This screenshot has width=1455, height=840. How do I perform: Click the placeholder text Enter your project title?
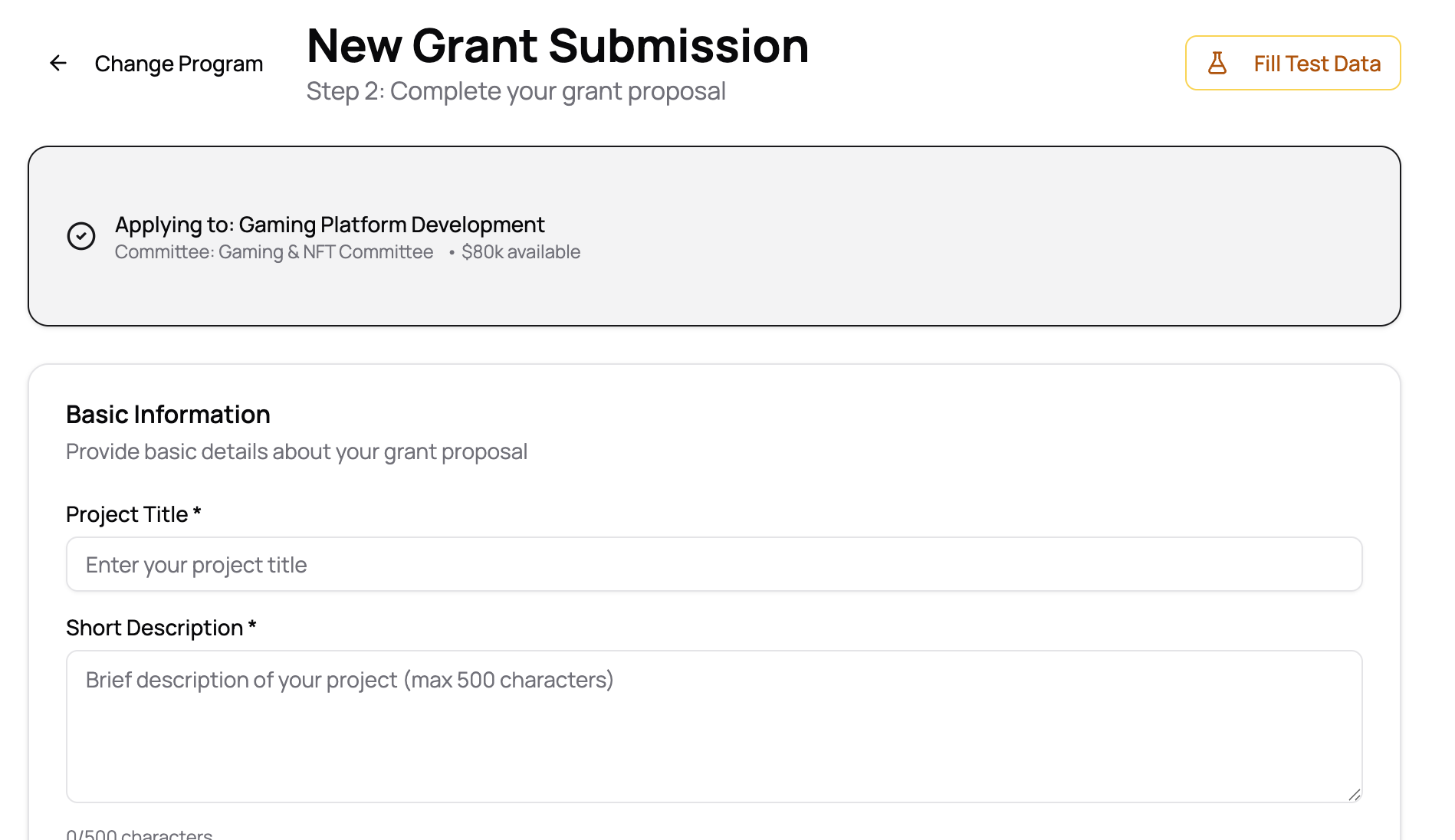coord(196,565)
